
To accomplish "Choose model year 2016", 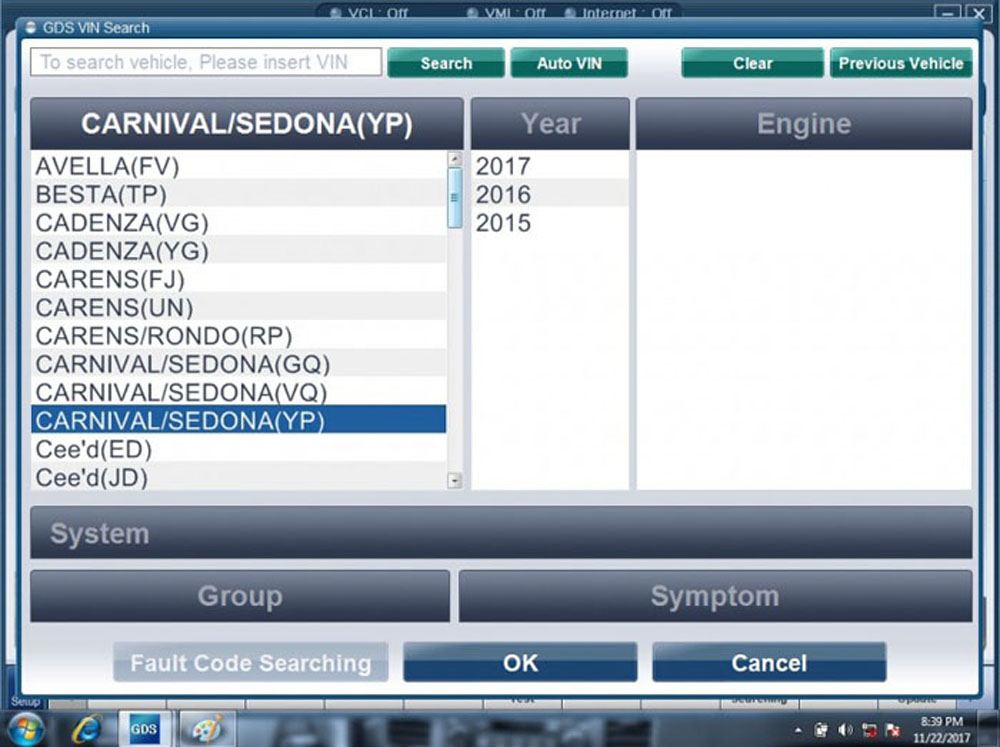I will coord(549,194).
